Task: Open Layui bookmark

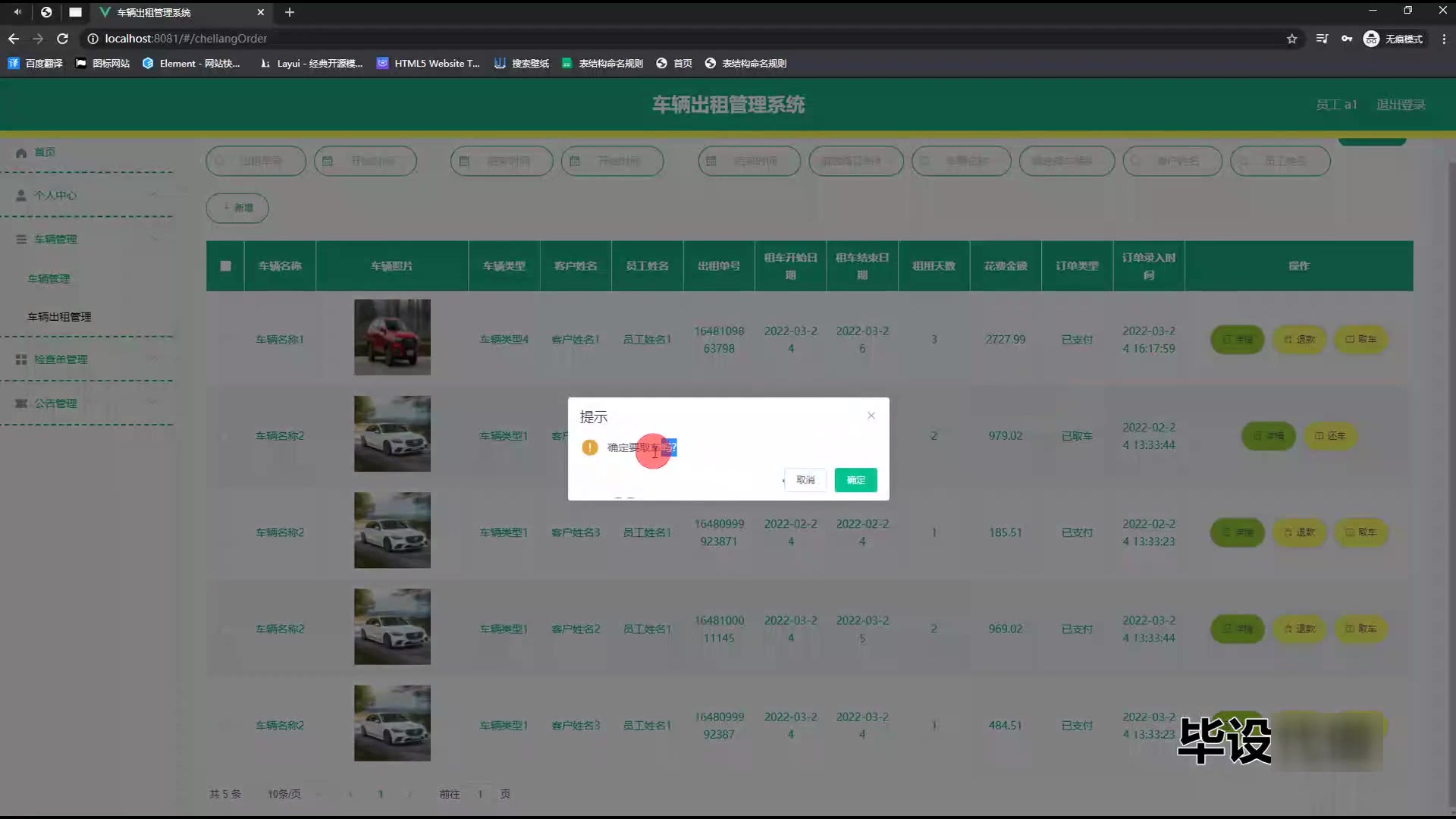Action: [x=311, y=64]
